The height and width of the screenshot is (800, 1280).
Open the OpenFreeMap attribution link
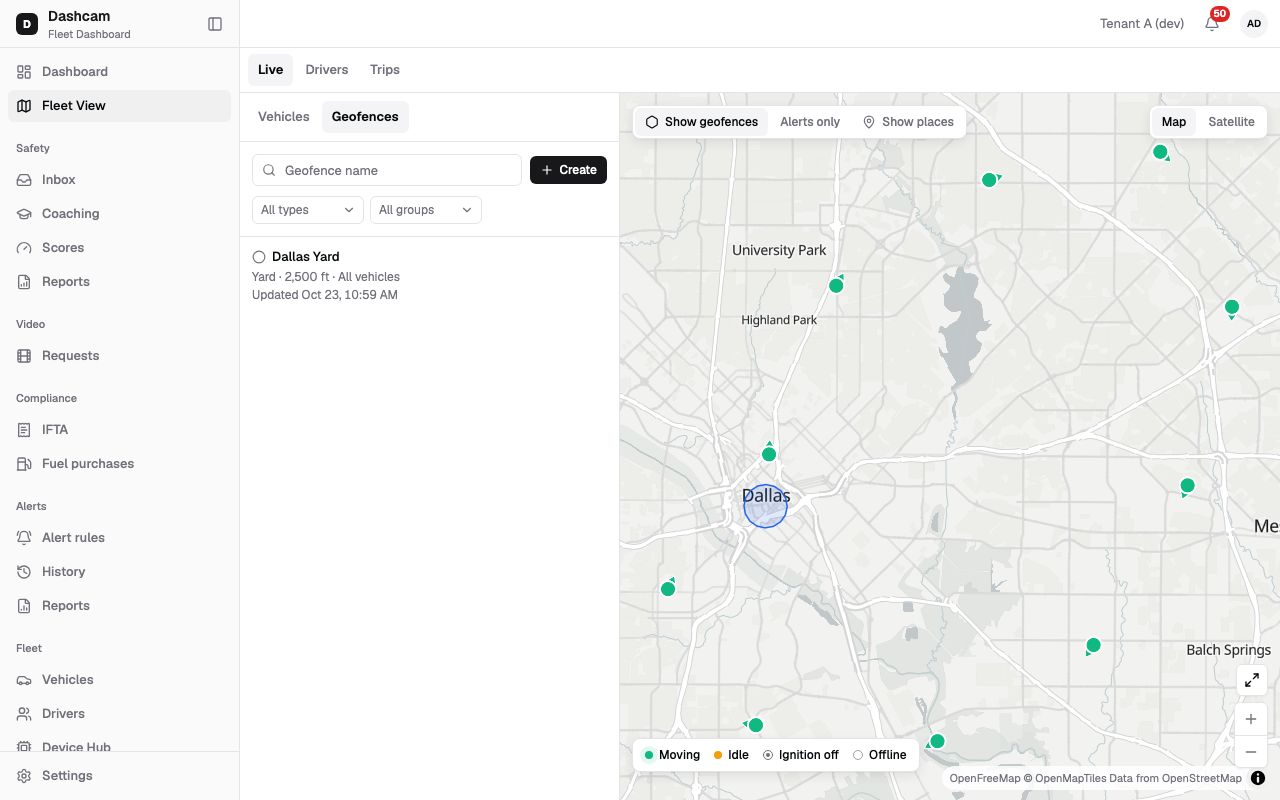(x=985, y=778)
